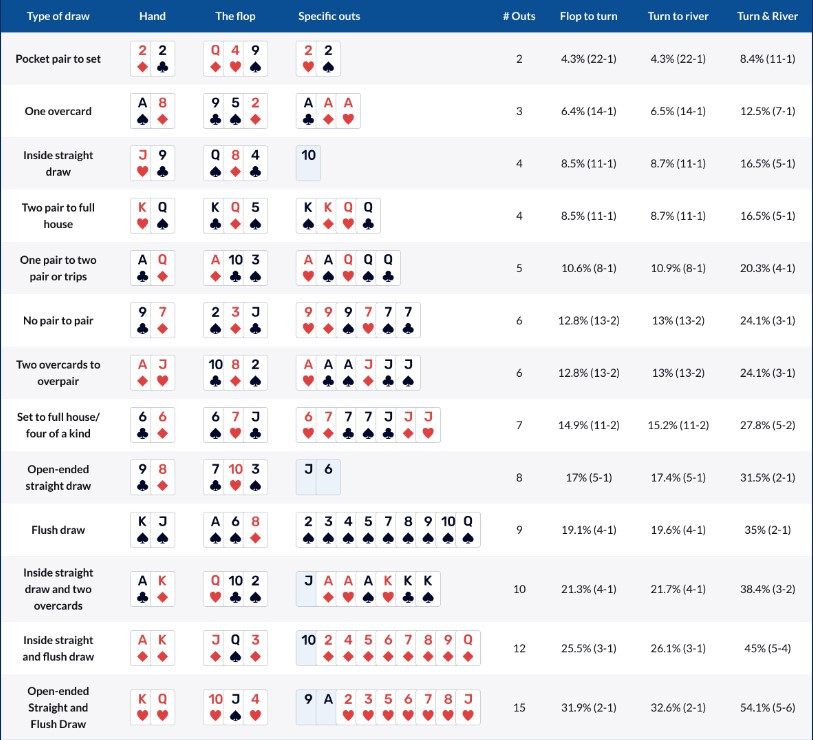The image size is (813, 740).
Task: Select the 8 card in the One overcard hand
Action: tap(162, 111)
